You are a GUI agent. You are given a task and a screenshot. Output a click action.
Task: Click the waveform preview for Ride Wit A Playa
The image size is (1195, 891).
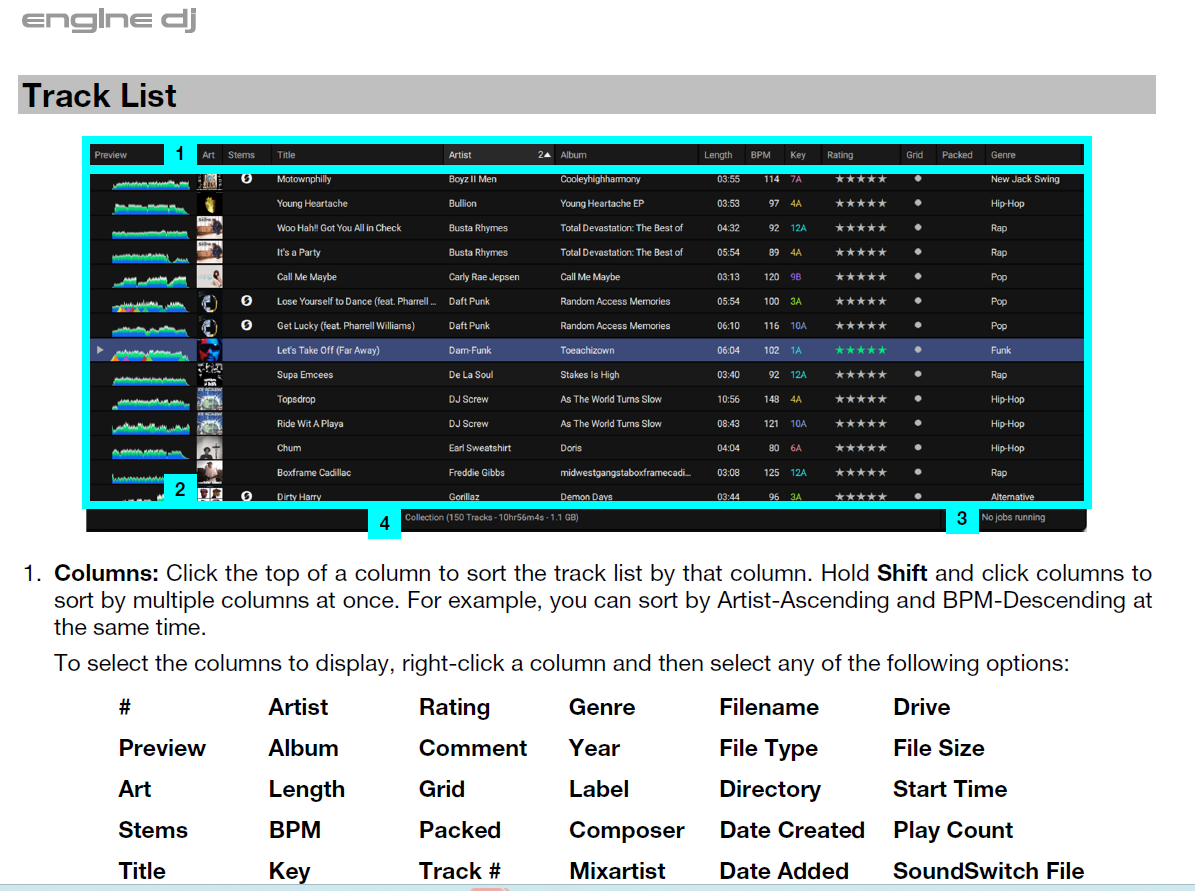150,427
